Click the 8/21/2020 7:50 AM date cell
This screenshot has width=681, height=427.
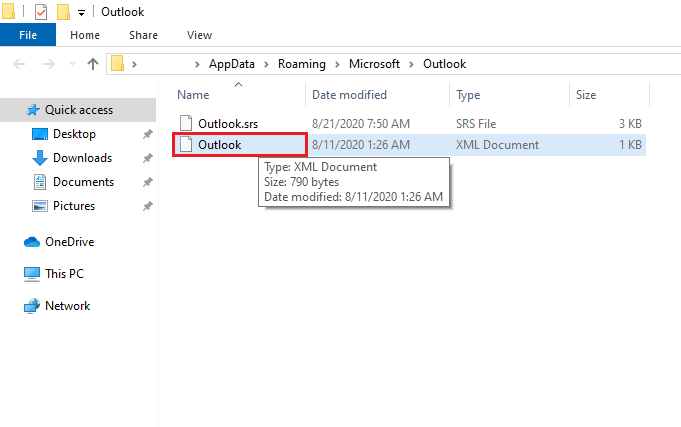click(361, 124)
